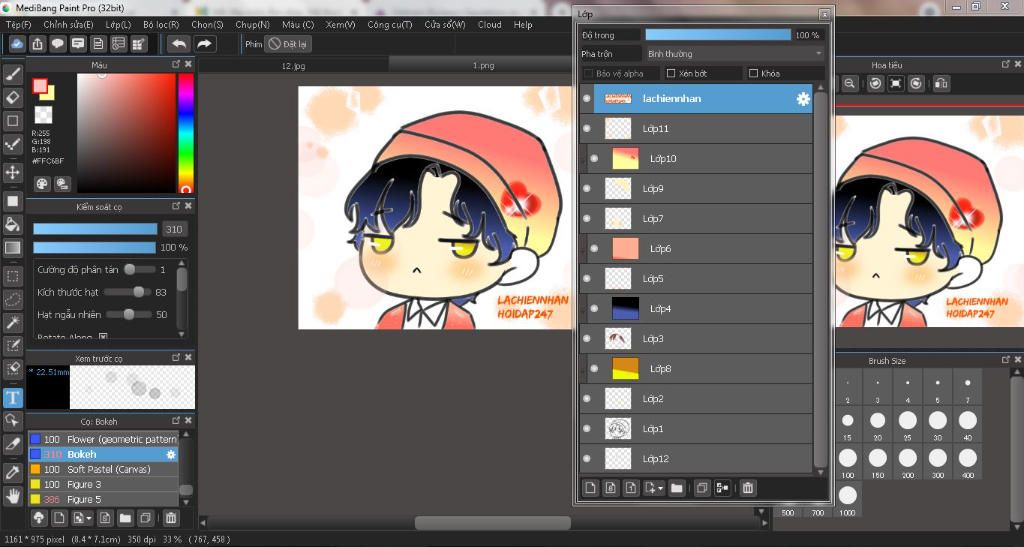The height and width of the screenshot is (547, 1024).
Task: Hide the Lớp10 layer
Action: 594,159
